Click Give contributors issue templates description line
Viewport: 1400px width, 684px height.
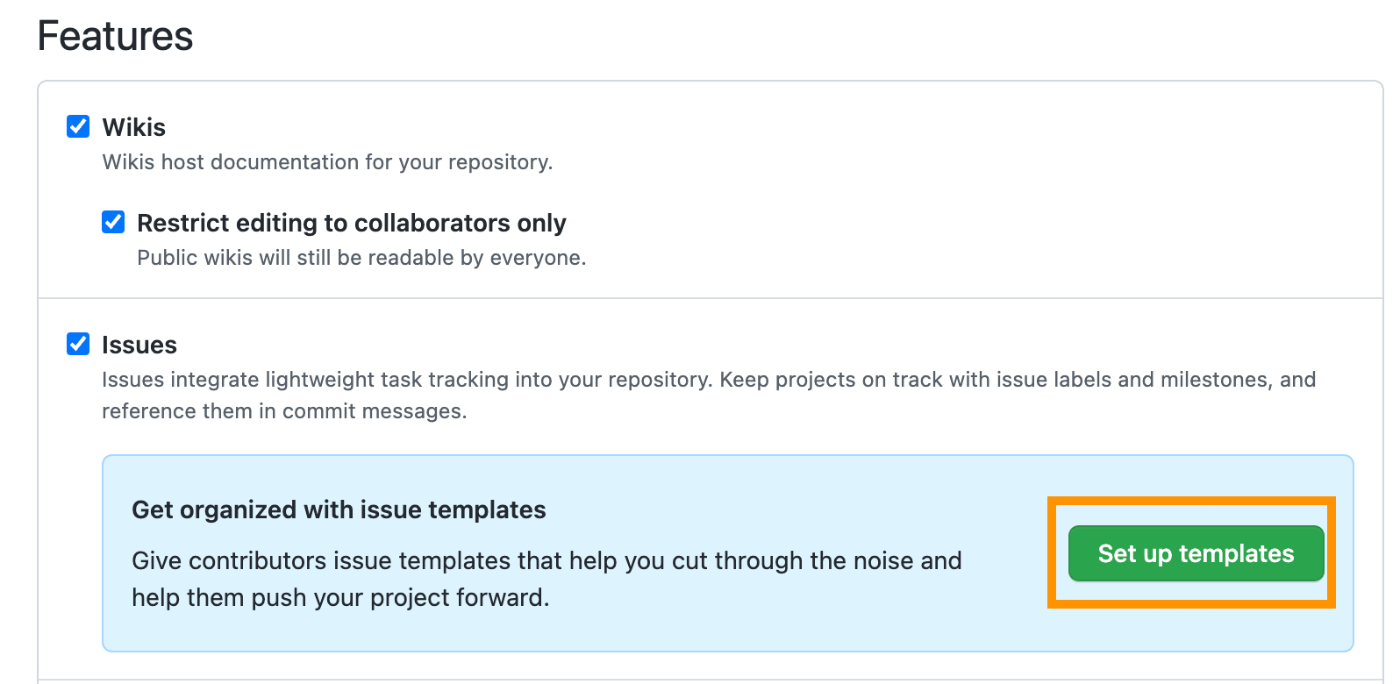coord(547,560)
